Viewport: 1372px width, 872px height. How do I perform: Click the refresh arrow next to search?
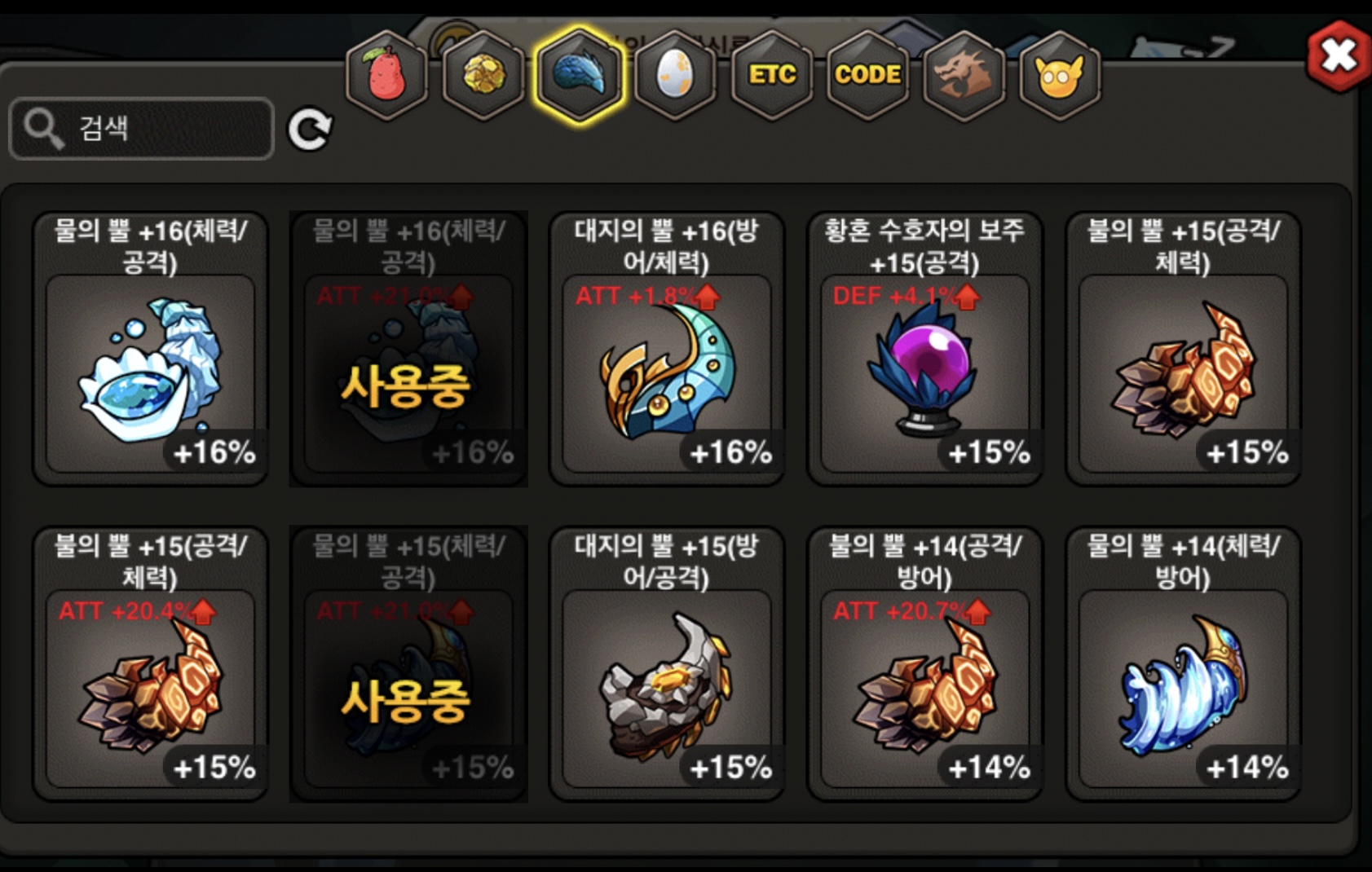[310, 129]
